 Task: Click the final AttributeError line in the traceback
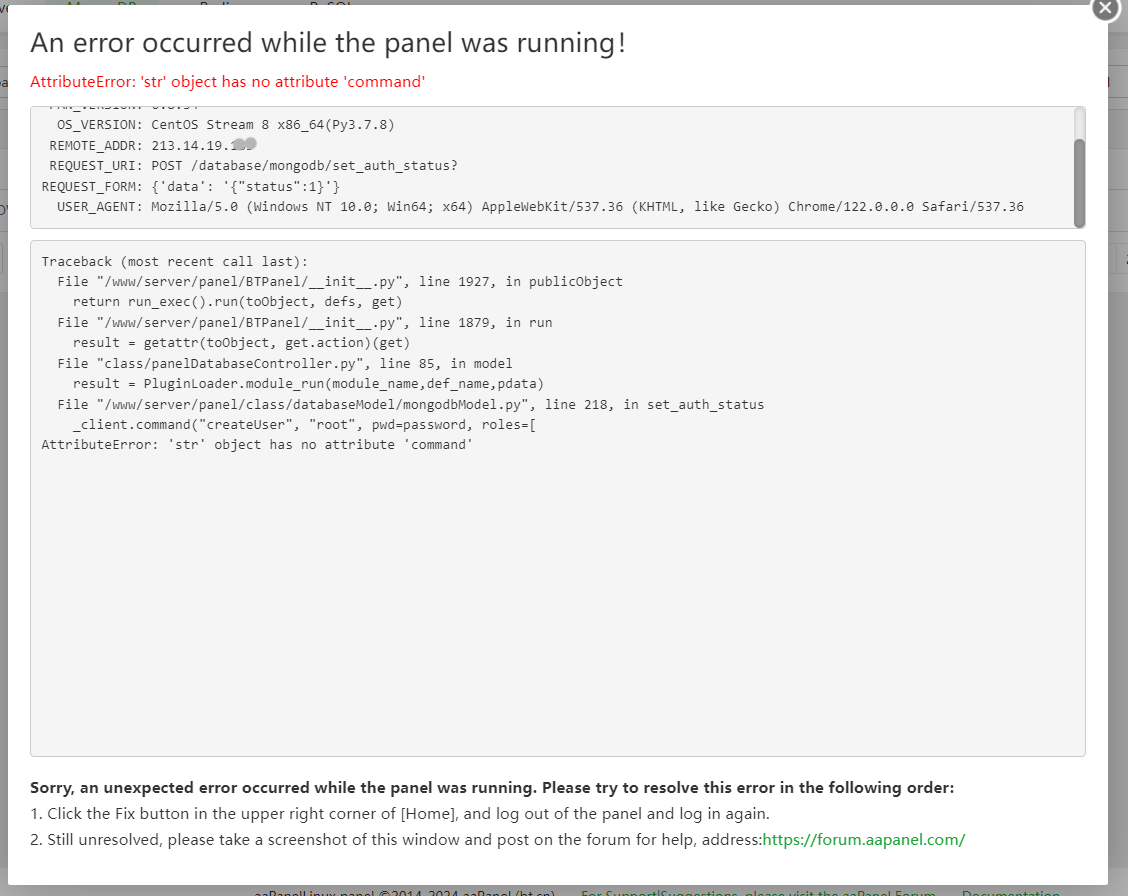click(x=257, y=445)
